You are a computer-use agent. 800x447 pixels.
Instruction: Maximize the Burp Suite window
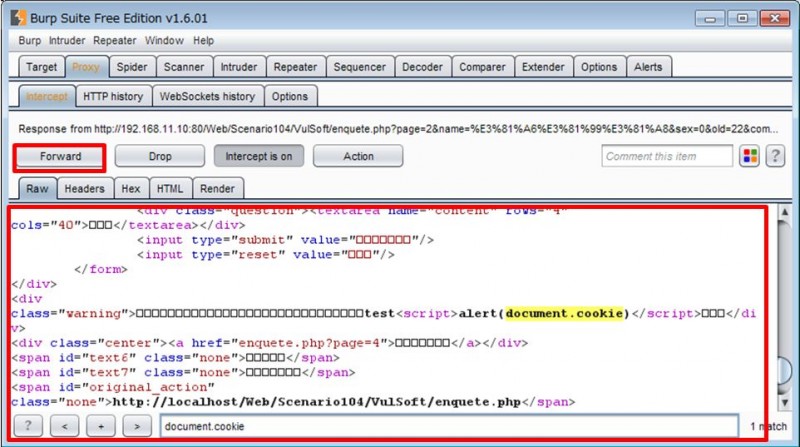pyautogui.click(x=742, y=19)
